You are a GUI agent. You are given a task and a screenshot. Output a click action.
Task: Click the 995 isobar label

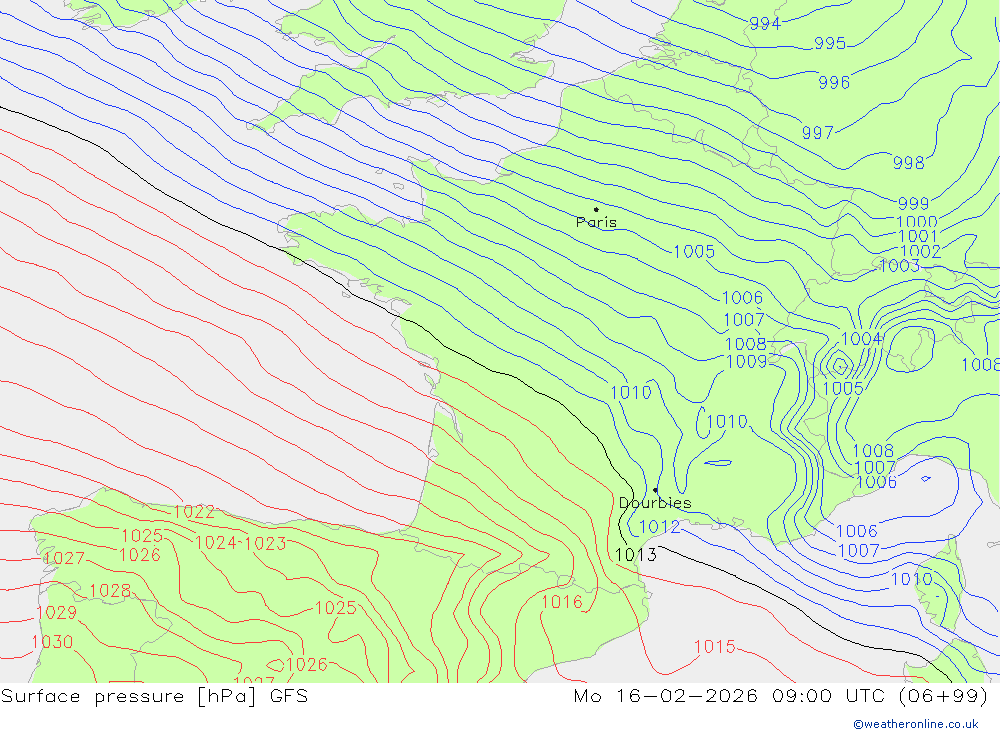click(x=830, y=43)
